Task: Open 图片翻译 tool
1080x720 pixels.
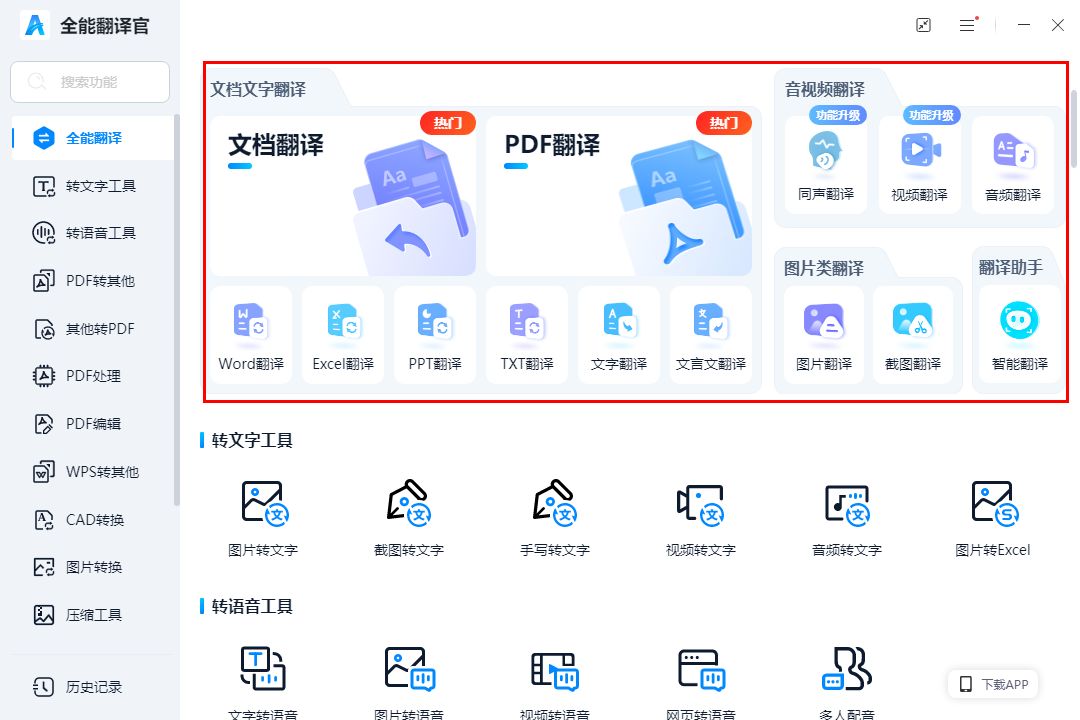Action: (x=824, y=335)
